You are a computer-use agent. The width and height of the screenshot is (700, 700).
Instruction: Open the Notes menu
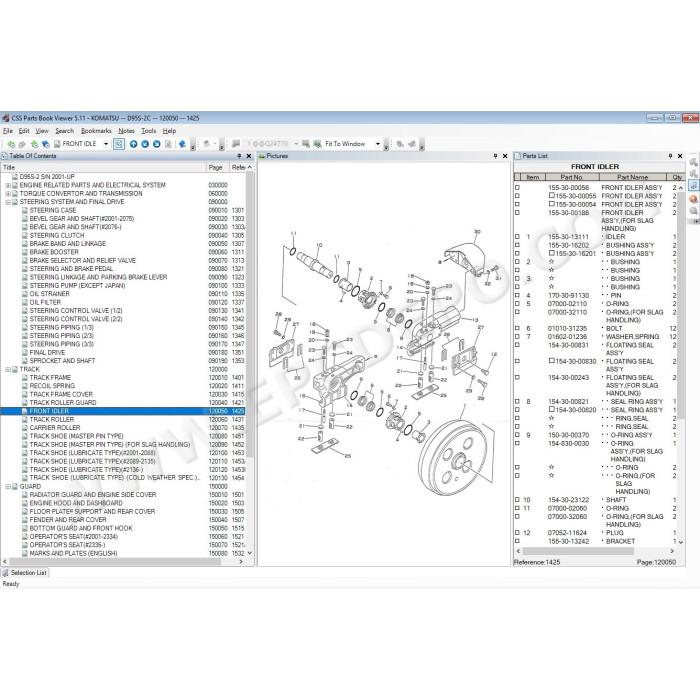coord(126,131)
